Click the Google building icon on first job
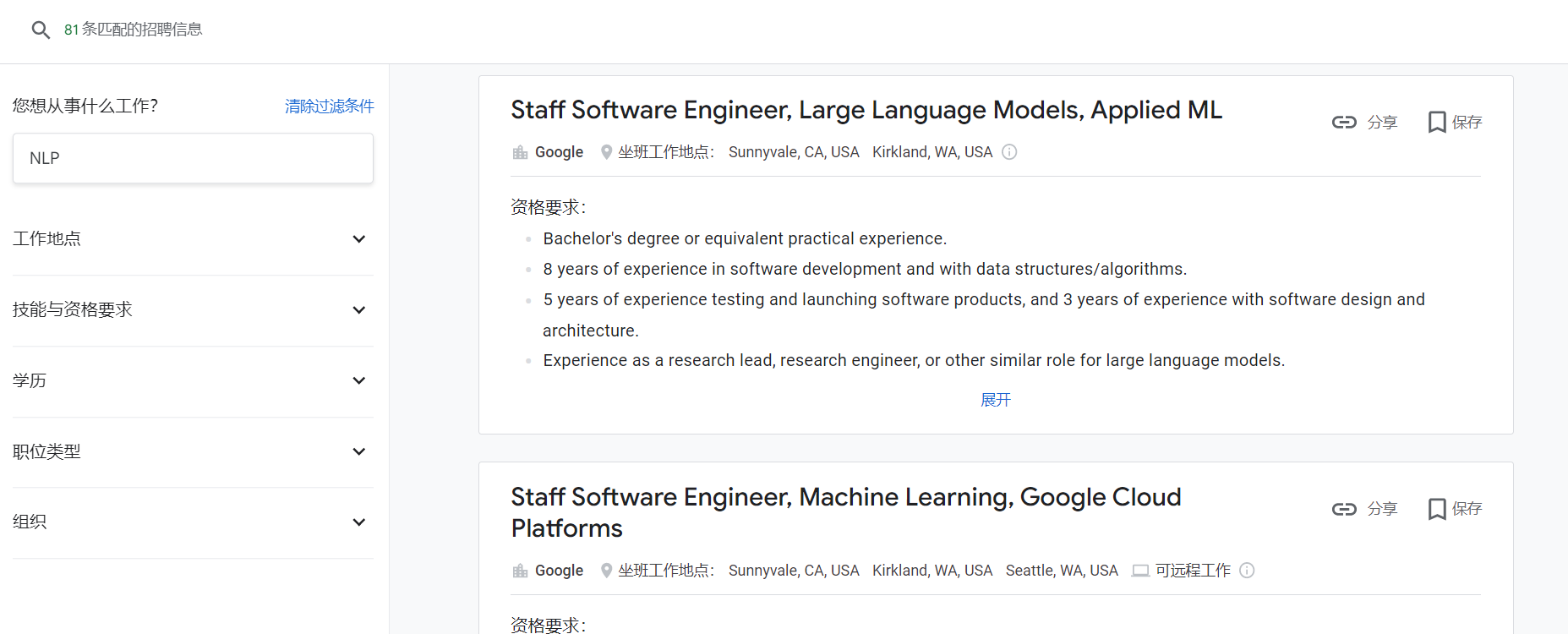This screenshot has width=1568, height=634. click(x=520, y=153)
